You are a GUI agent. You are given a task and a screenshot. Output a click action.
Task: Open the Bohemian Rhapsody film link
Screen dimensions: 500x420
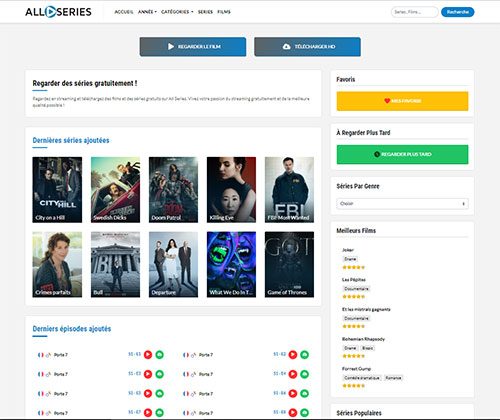363,339
